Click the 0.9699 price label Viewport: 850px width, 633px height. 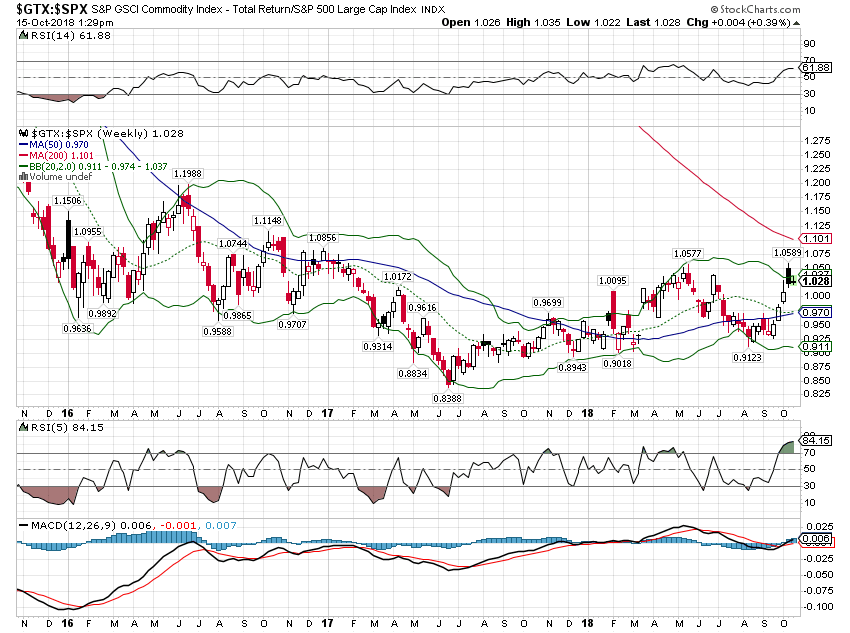548,303
